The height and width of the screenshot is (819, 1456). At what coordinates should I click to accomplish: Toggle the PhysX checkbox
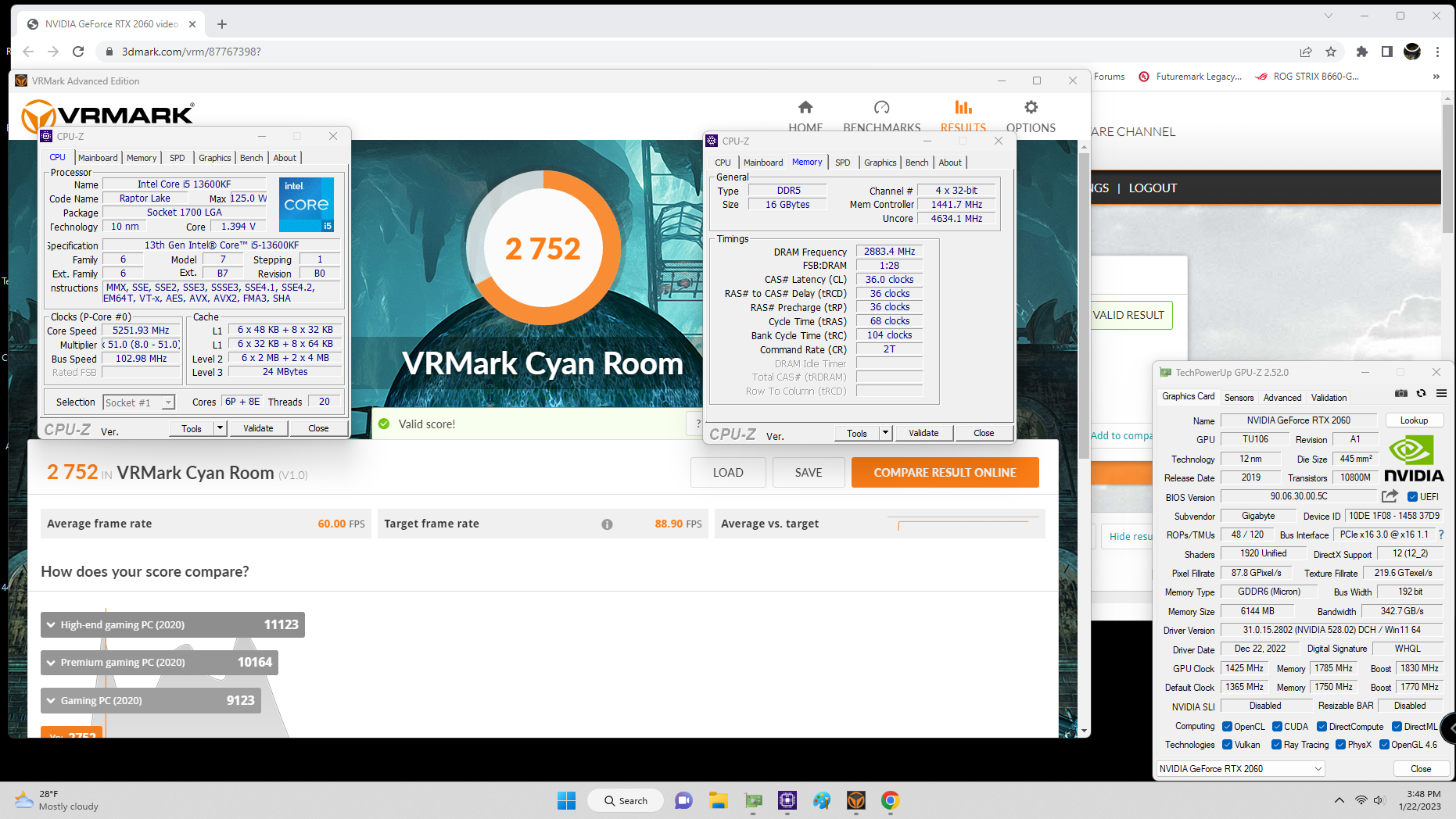(x=1340, y=745)
